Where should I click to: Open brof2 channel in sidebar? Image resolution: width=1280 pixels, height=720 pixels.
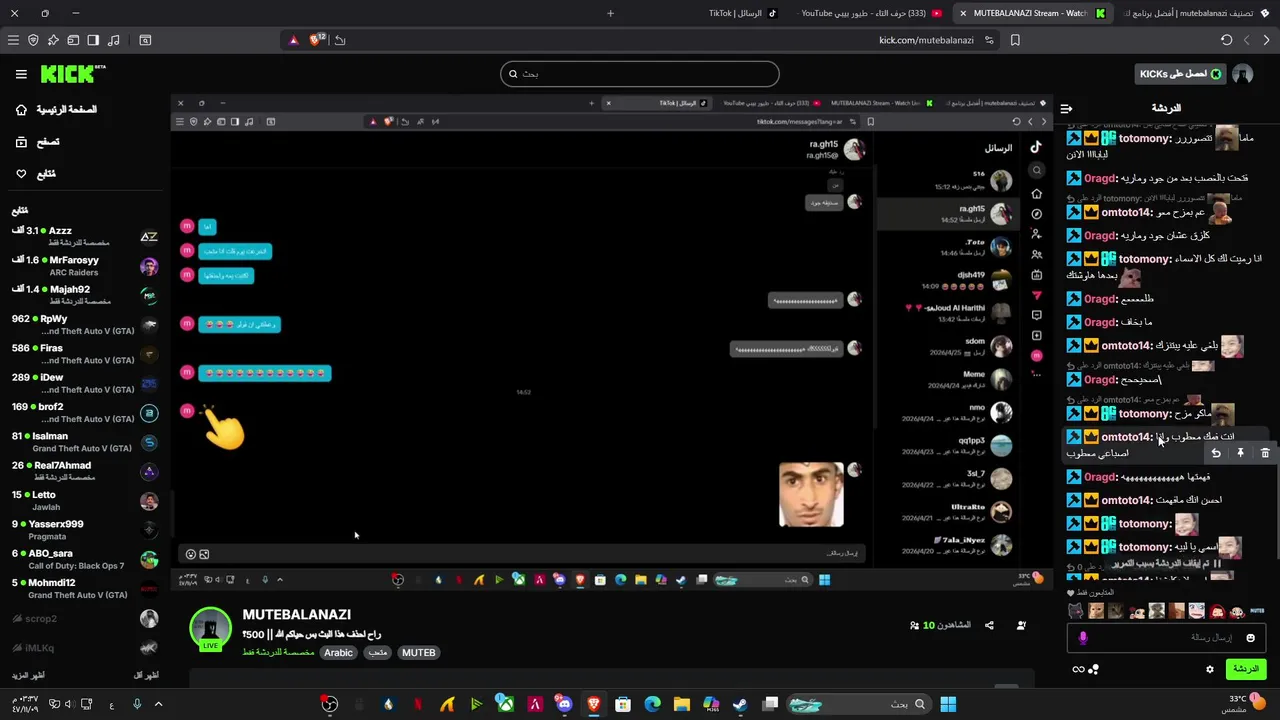point(85,412)
